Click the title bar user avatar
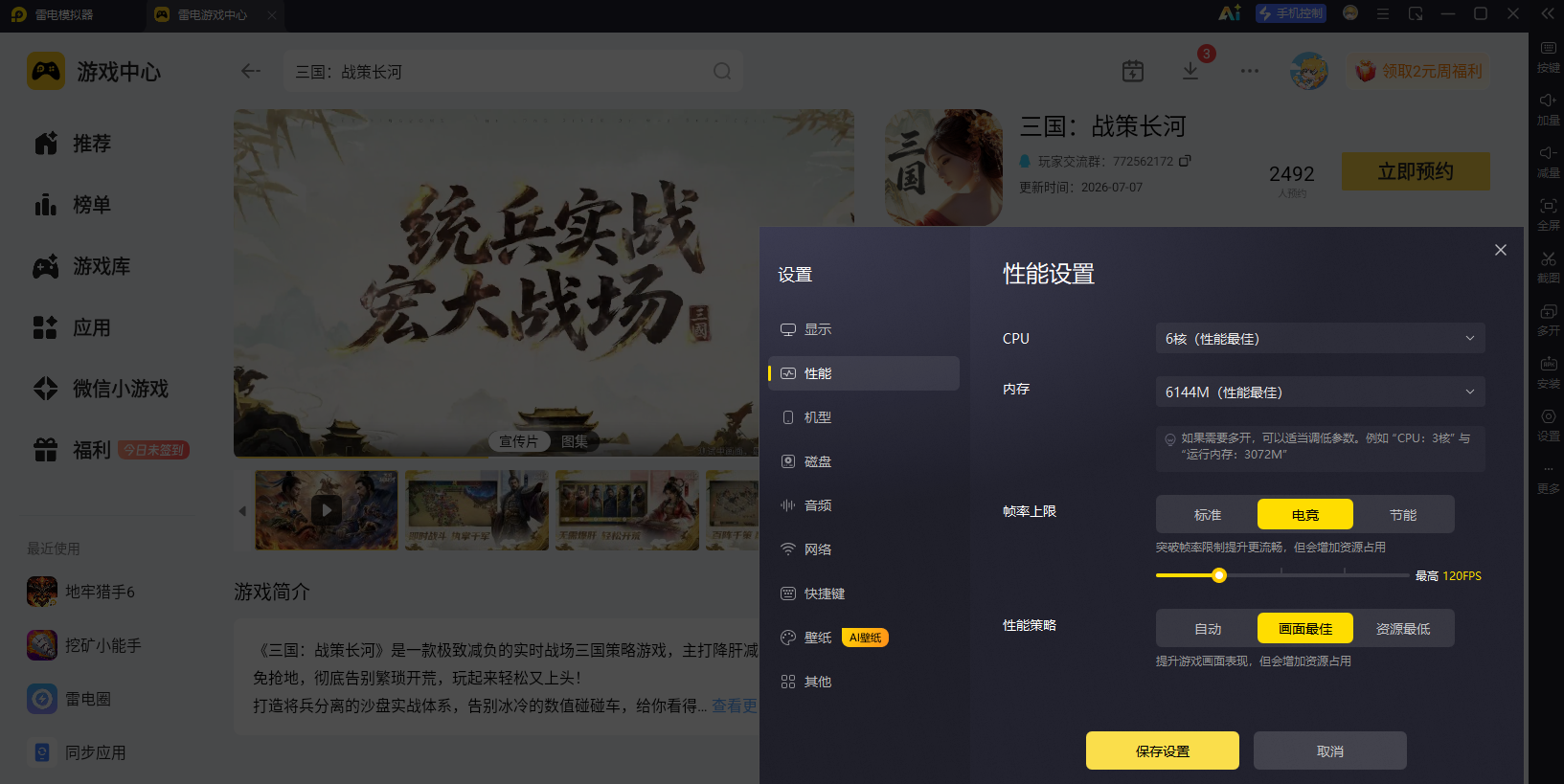The height and width of the screenshot is (784, 1564). [1350, 13]
